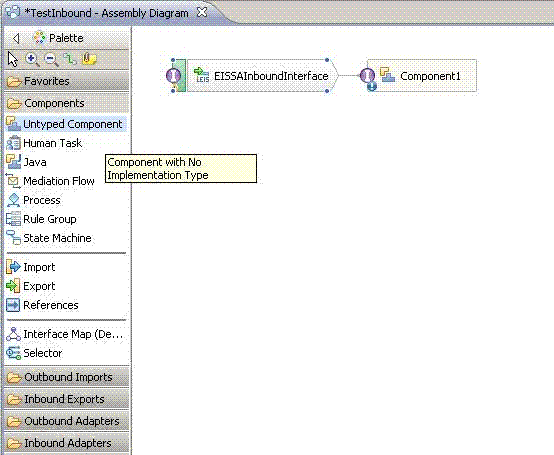
Task: Expand the Outbound Imports drawer
Action: coord(67,377)
